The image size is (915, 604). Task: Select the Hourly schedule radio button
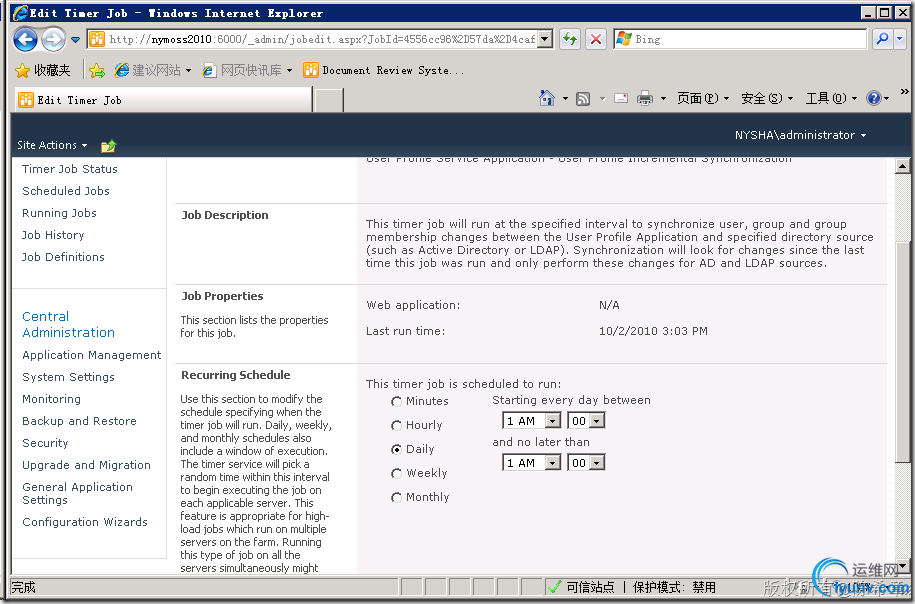point(396,425)
